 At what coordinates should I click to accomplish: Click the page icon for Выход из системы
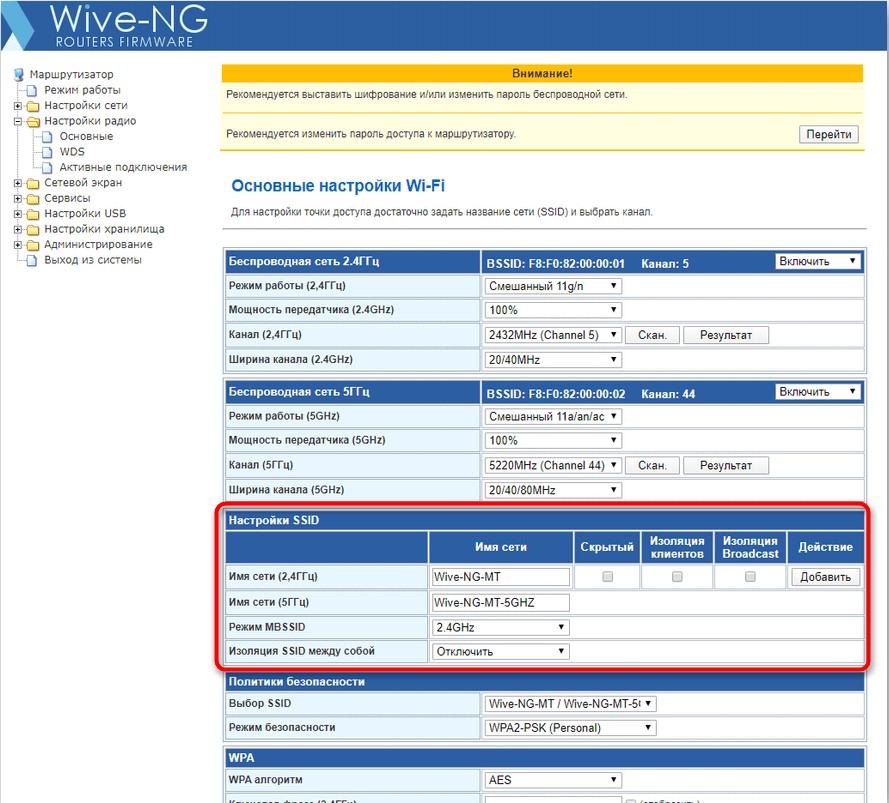(x=33, y=260)
